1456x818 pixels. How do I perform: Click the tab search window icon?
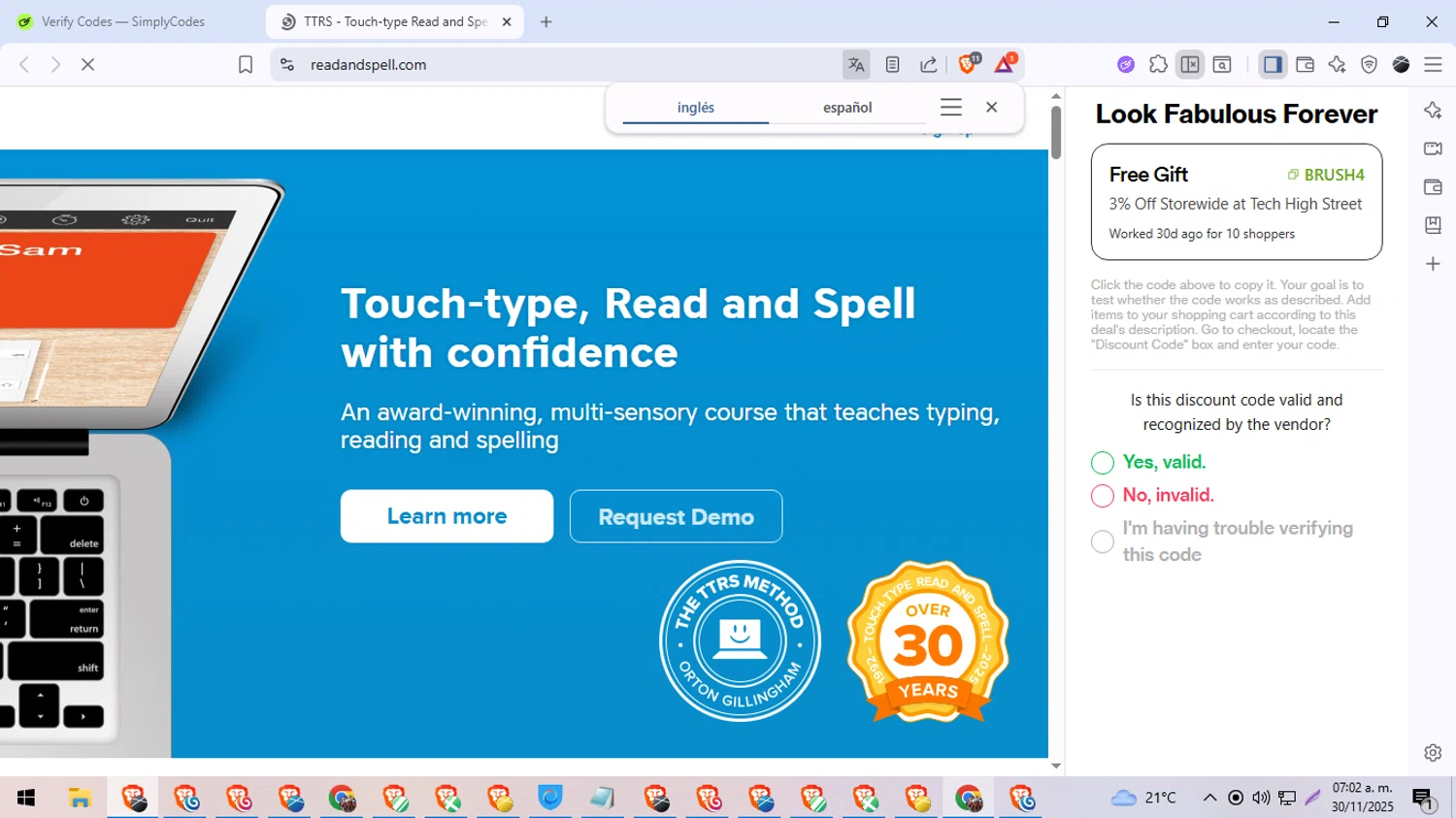[1222, 65]
